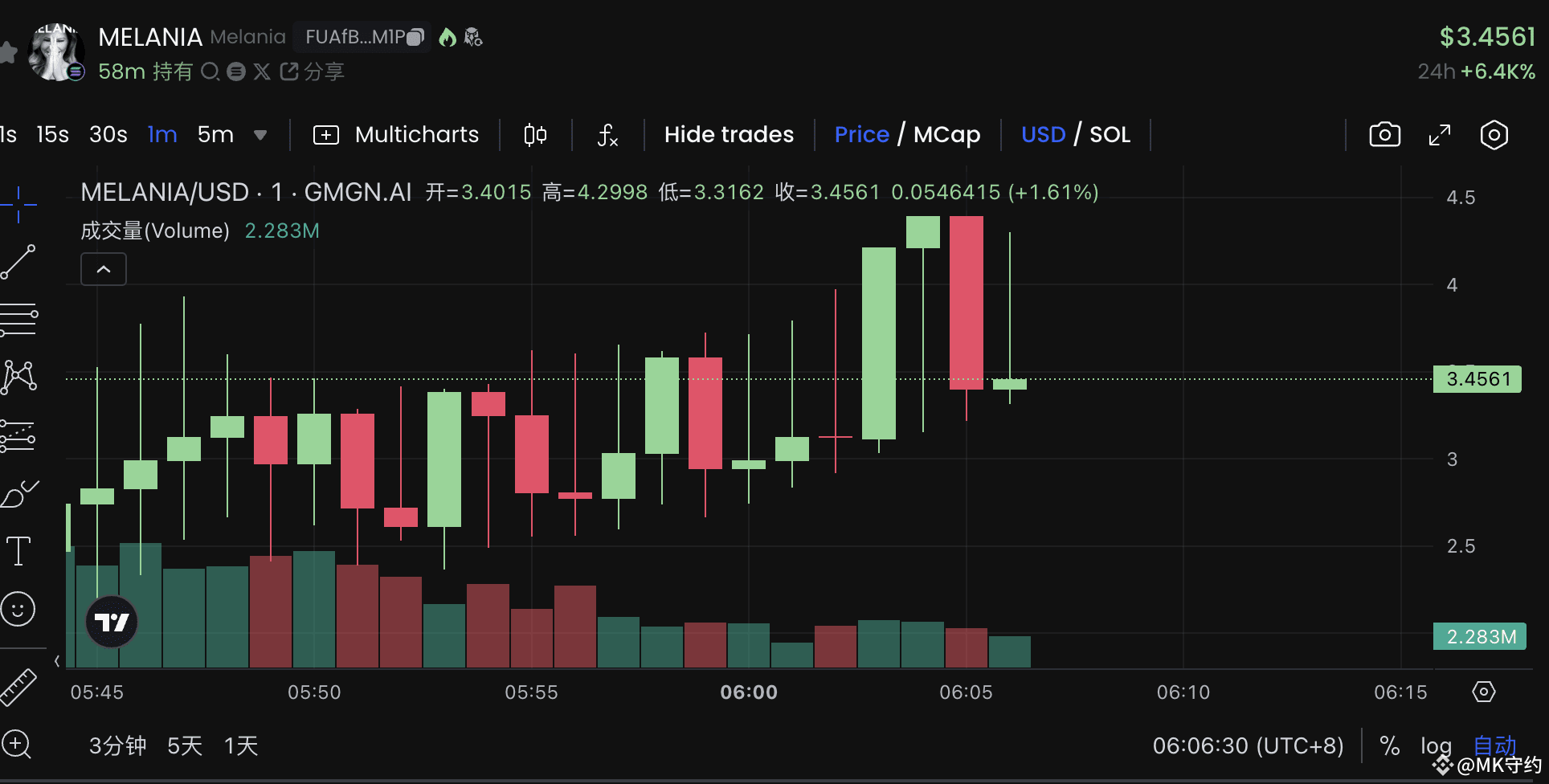This screenshot has width=1549, height=784.
Task: Take chart snapshot with camera icon
Action: click(x=1384, y=134)
